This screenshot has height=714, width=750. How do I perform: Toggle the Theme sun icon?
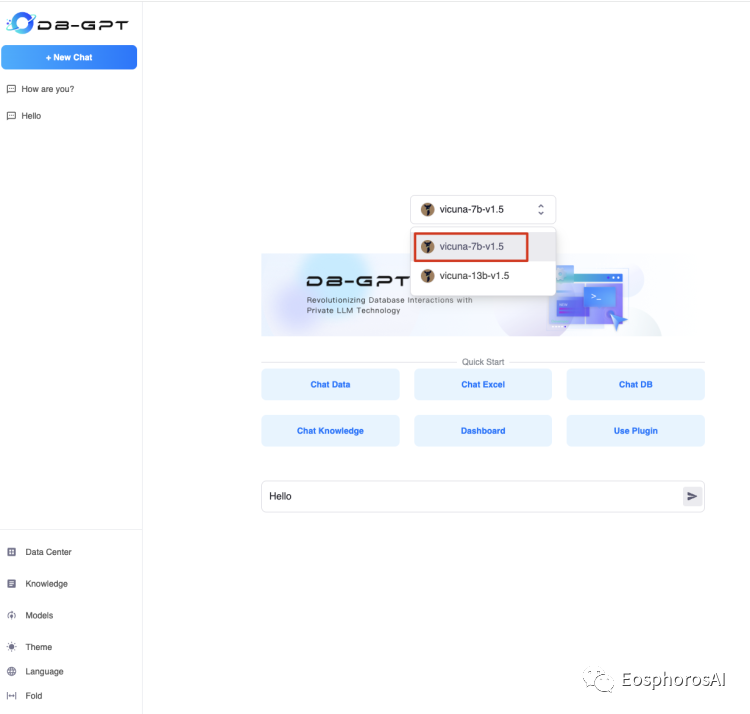pos(12,647)
